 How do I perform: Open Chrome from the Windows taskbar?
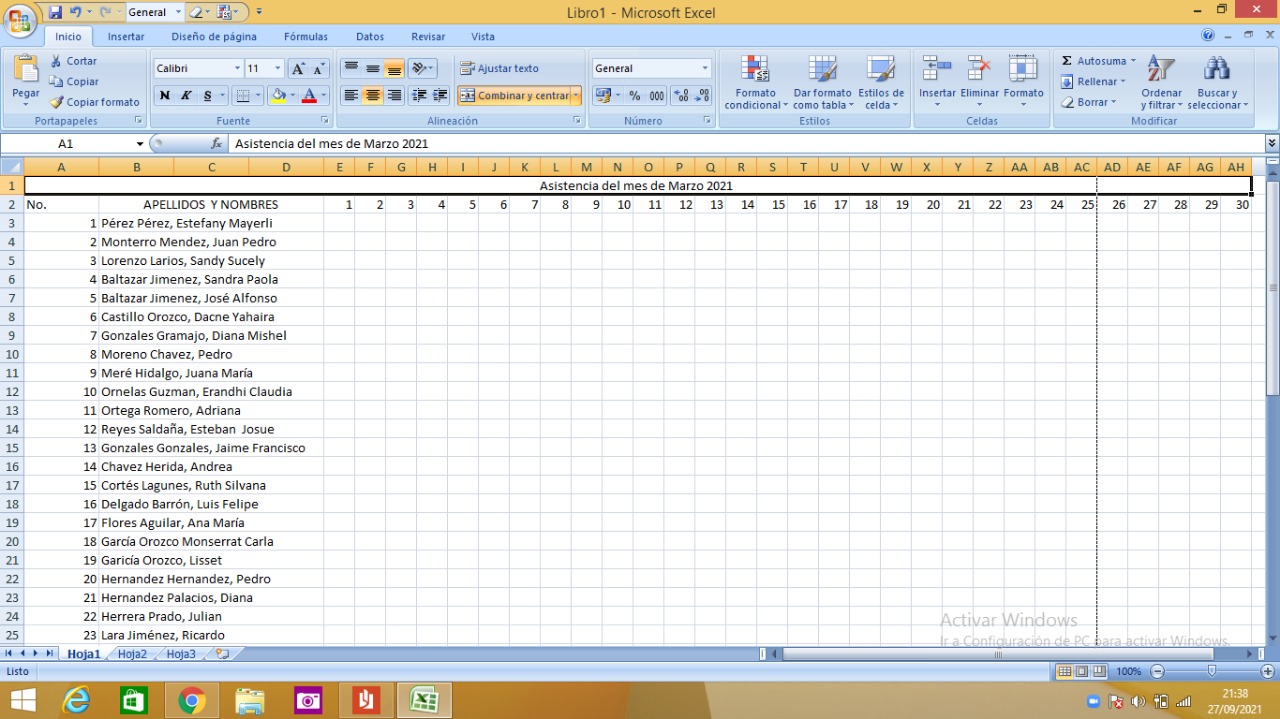[x=191, y=700]
